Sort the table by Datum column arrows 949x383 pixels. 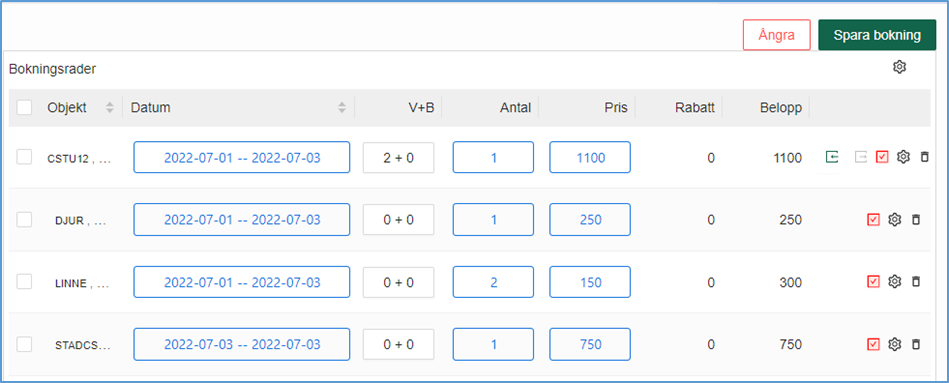[x=342, y=108]
